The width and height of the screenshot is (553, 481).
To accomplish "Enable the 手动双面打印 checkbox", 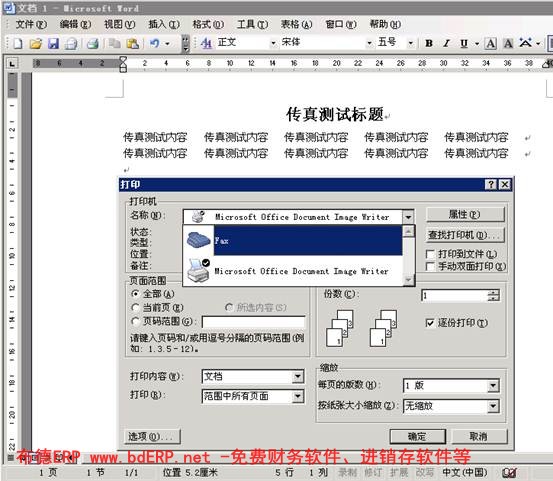I will coord(430,266).
